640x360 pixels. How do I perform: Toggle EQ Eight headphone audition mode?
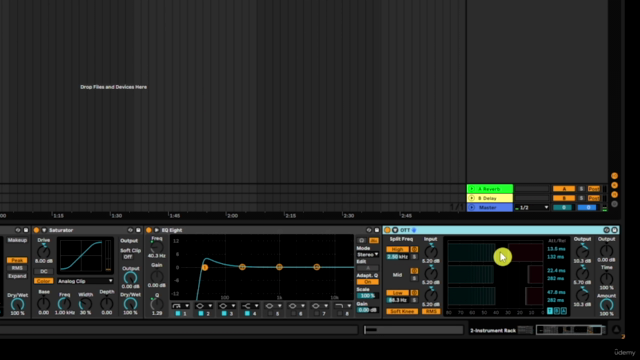(362, 240)
